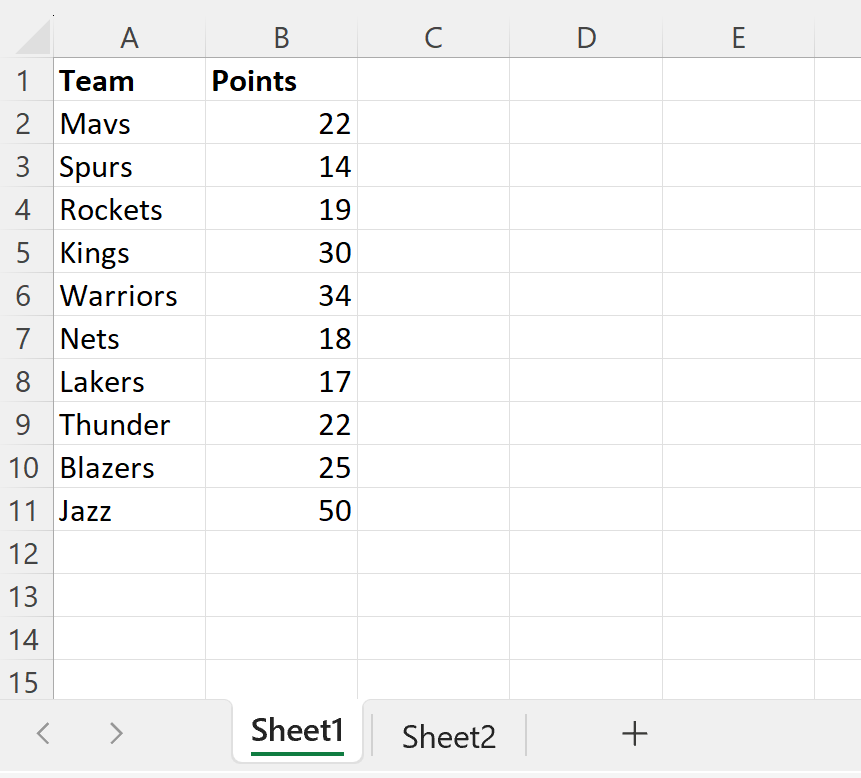
Task: Select column B header
Action: coord(281,37)
